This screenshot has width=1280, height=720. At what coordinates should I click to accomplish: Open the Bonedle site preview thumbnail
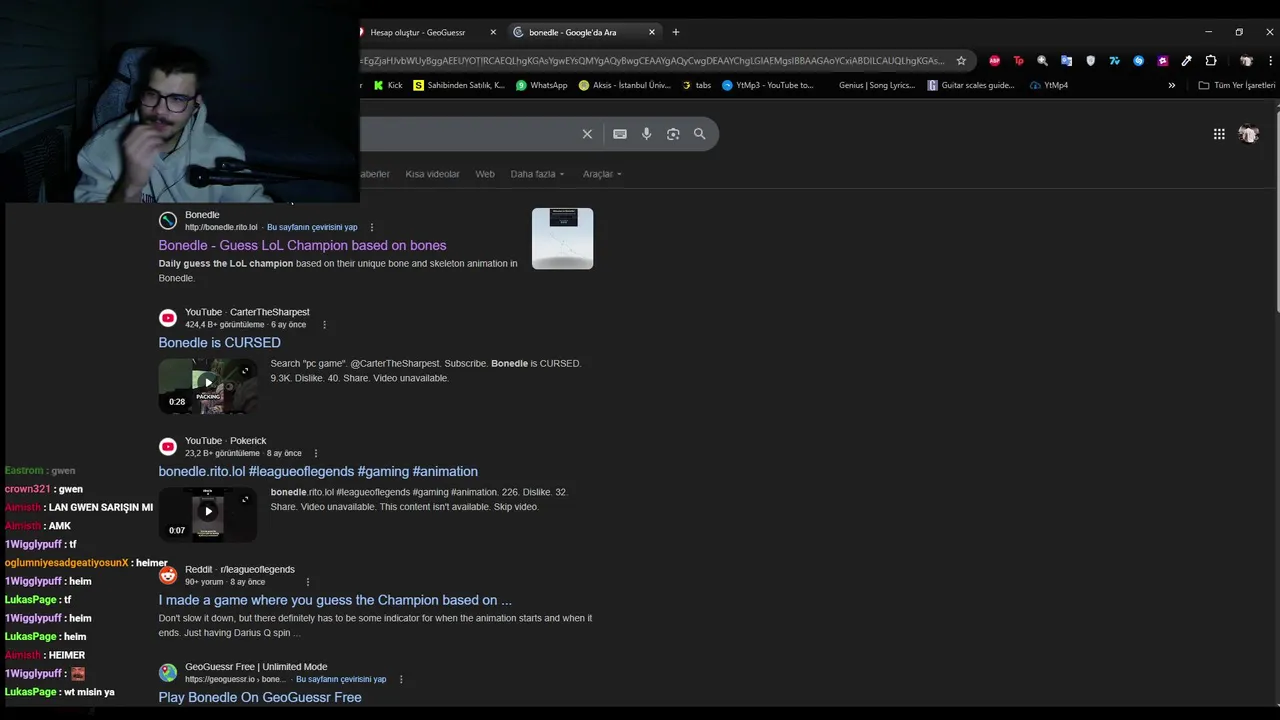[x=562, y=238]
